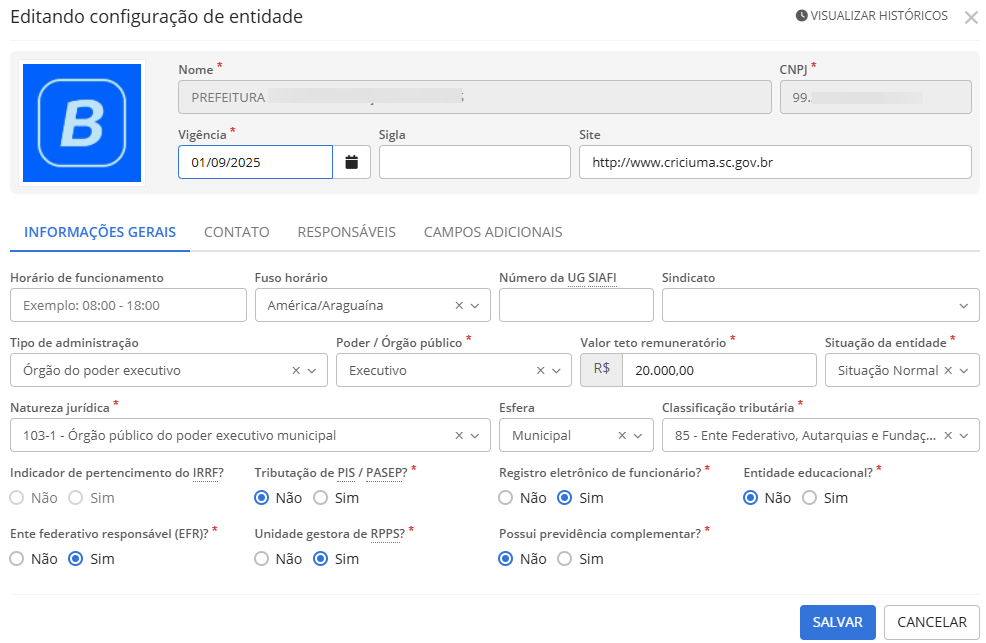Select Não for Ente federativo responsável (EFR)

click(17, 559)
